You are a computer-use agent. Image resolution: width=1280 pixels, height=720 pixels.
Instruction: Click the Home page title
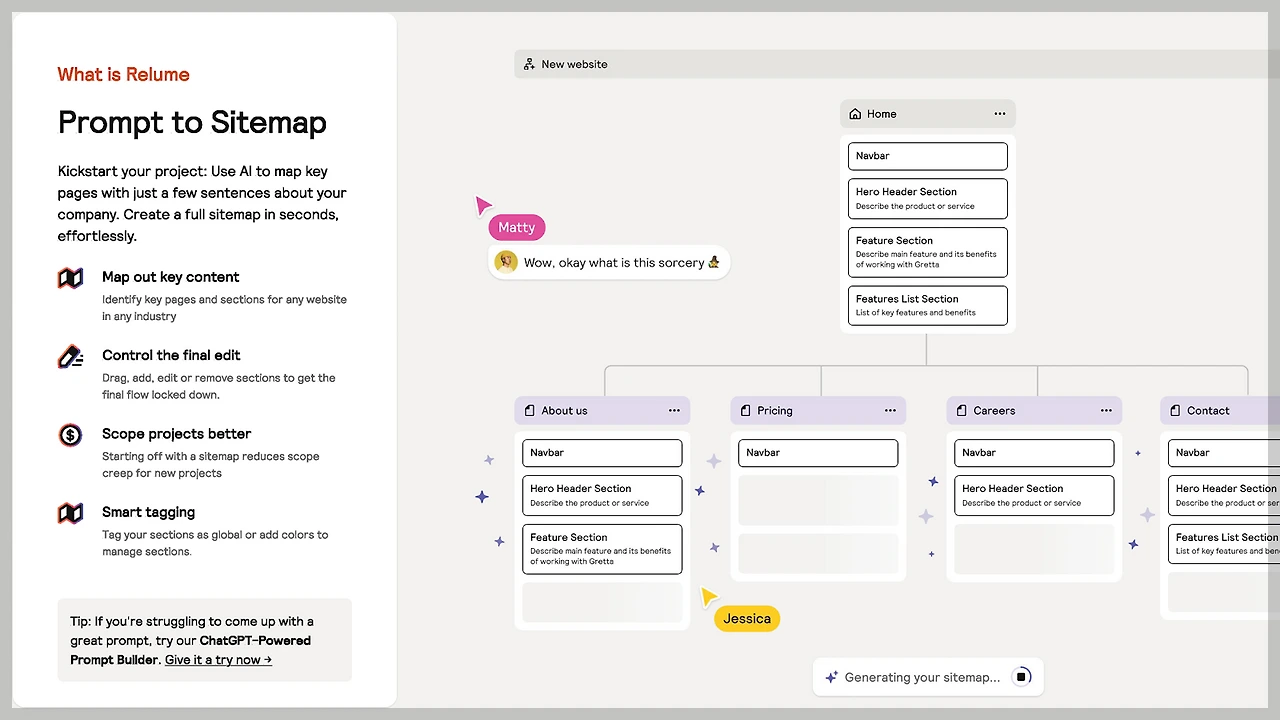coord(882,114)
